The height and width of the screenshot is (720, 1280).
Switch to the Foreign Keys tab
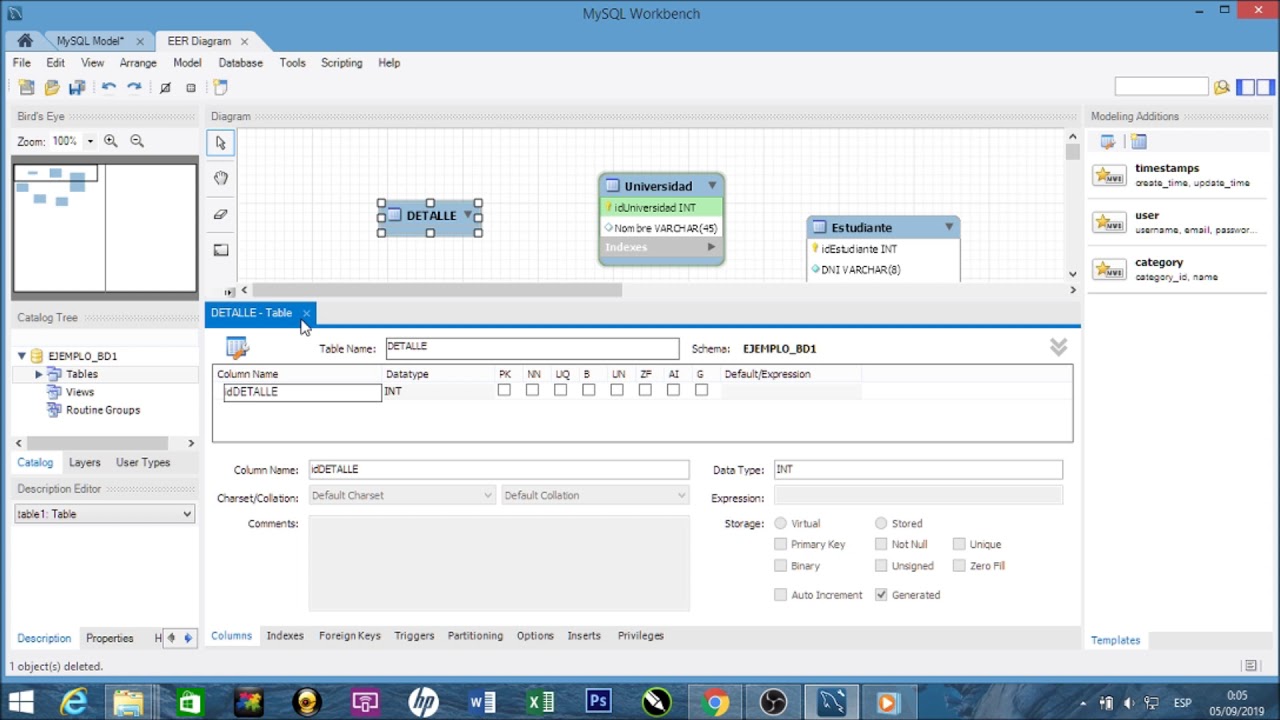click(x=350, y=636)
